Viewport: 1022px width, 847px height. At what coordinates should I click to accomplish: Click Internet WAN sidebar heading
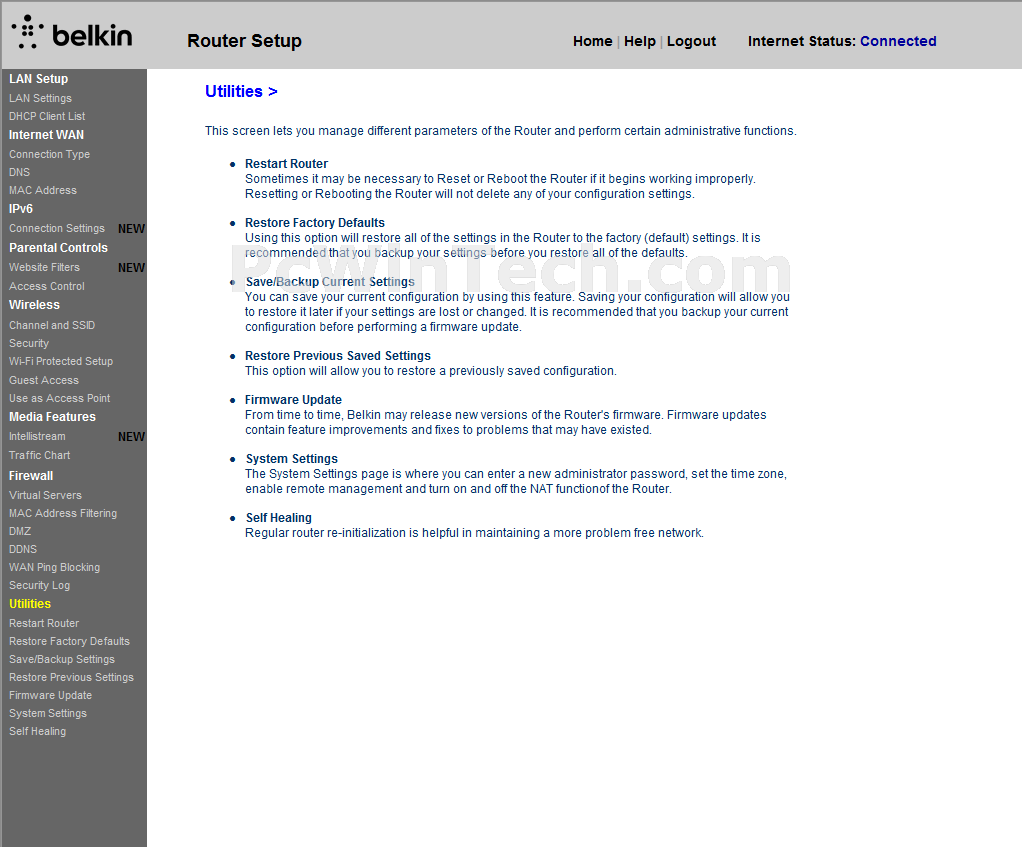coord(46,135)
